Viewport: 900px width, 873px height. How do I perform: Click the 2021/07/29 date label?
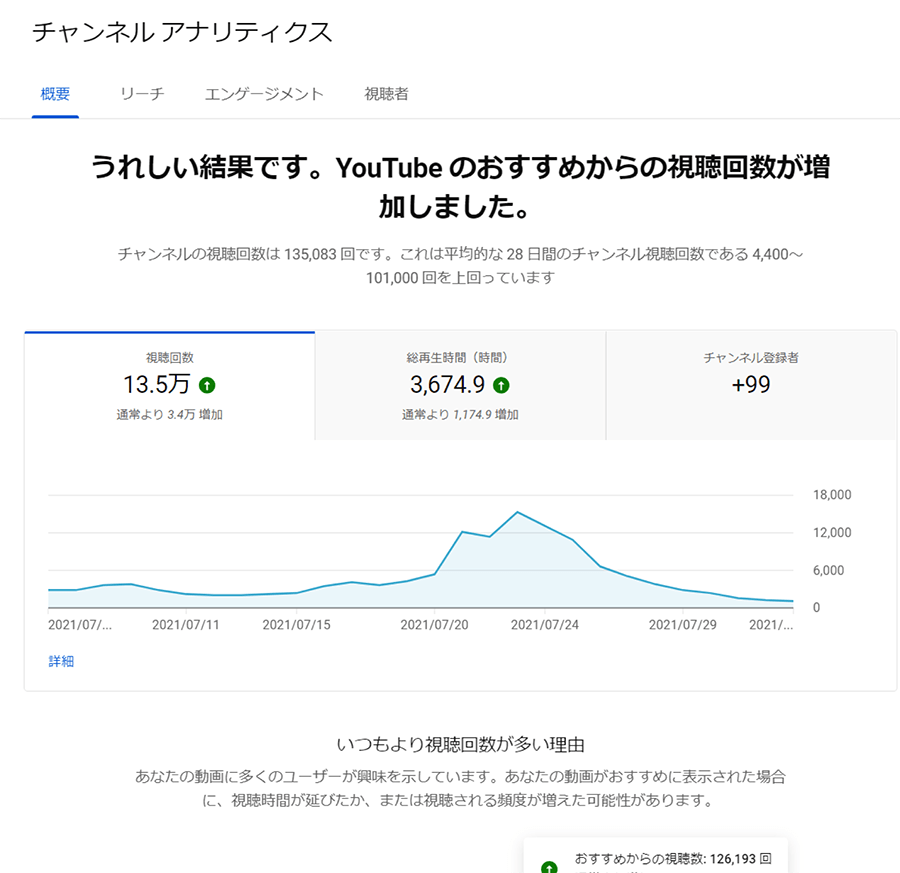pyautogui.click(x=682, y=625)
